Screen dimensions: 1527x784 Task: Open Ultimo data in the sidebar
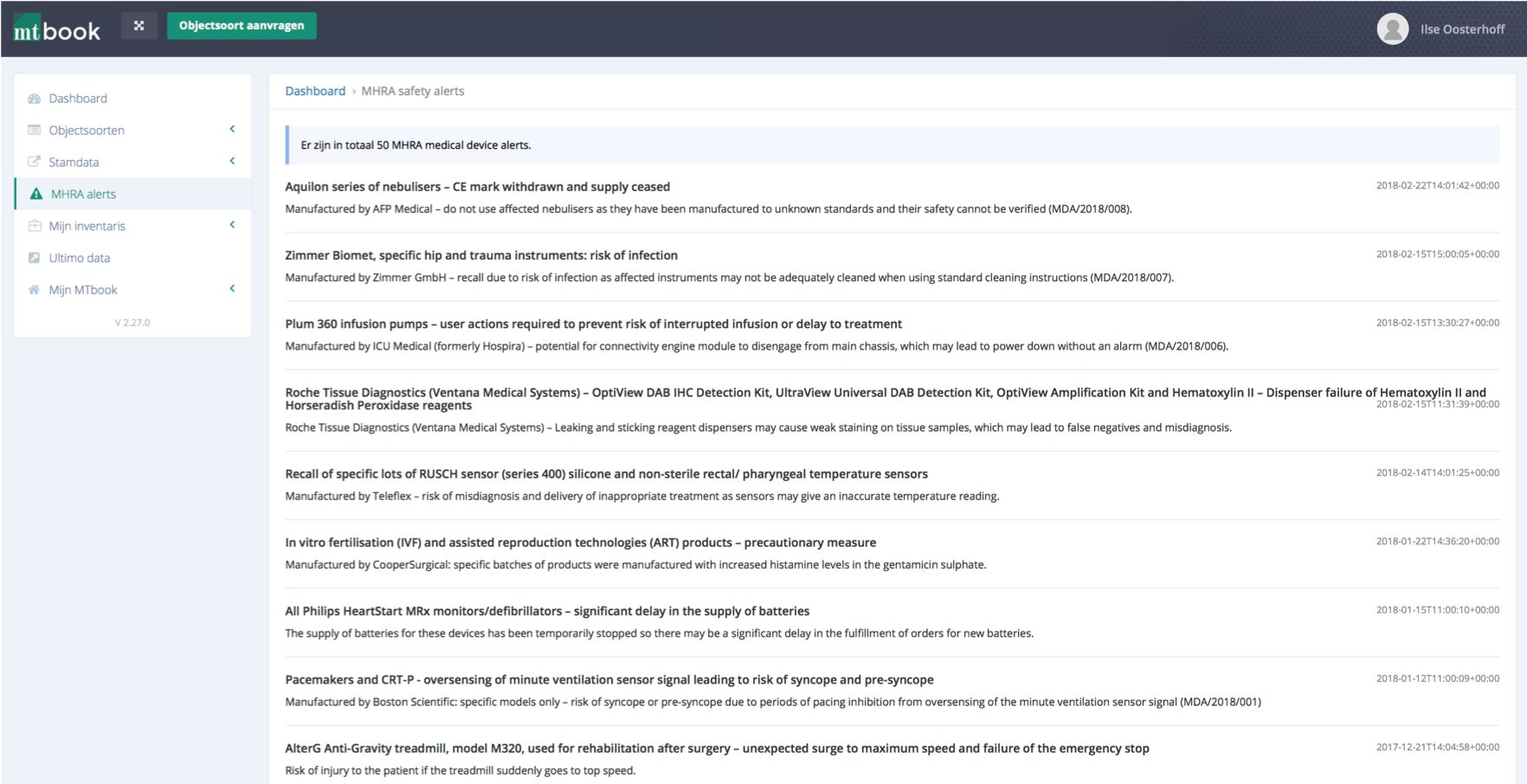[x=80, y=258]
